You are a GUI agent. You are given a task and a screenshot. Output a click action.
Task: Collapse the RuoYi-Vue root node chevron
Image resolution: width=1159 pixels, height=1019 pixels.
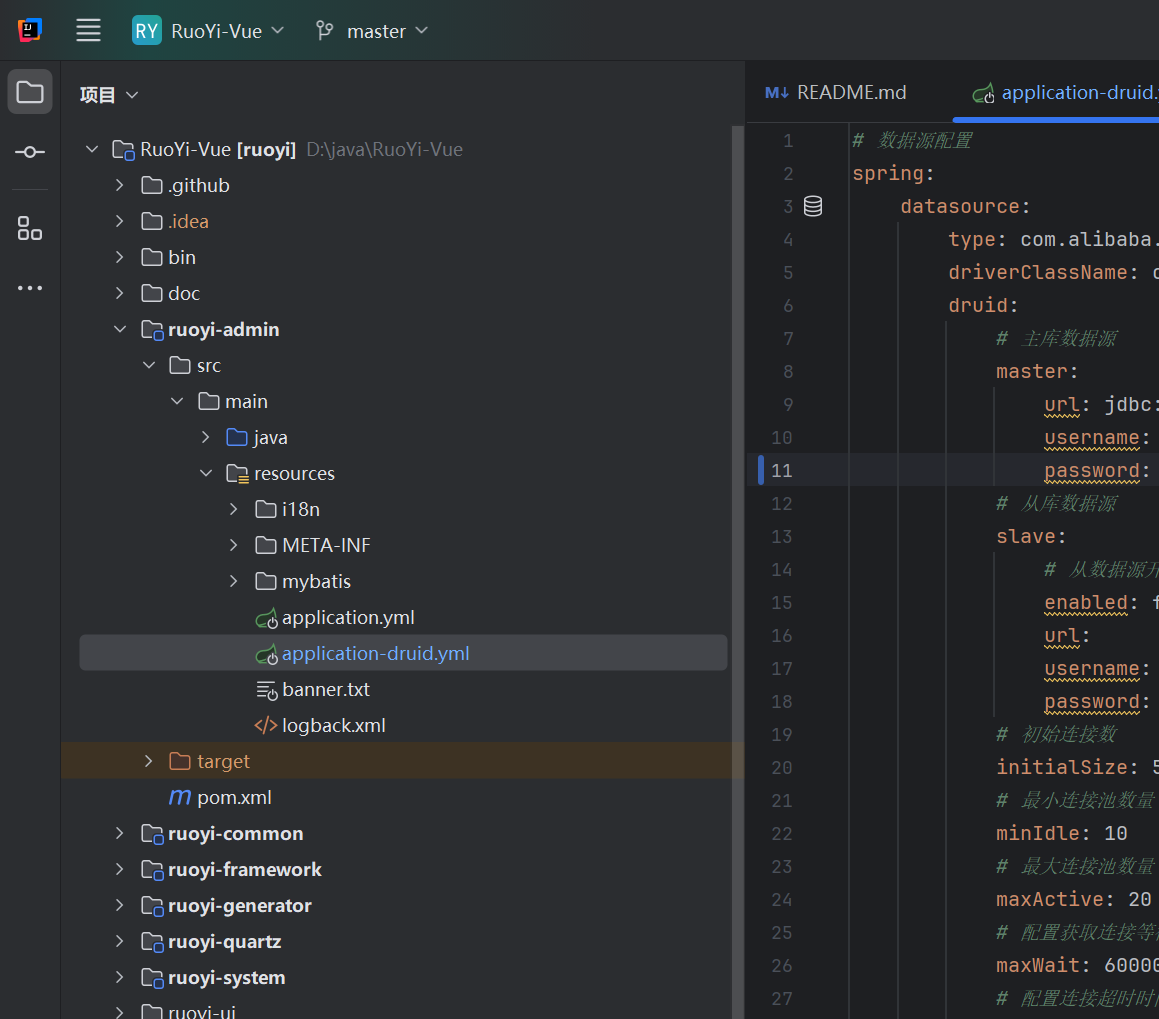click(x=92, y=149)
